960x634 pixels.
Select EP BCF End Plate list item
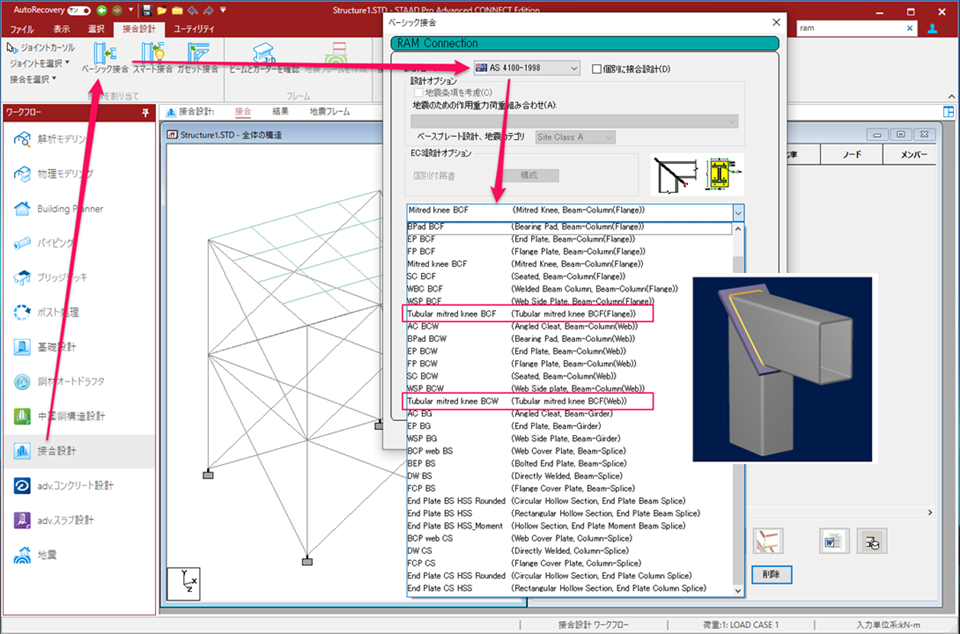pyautogui.click(x=569, y=239)
